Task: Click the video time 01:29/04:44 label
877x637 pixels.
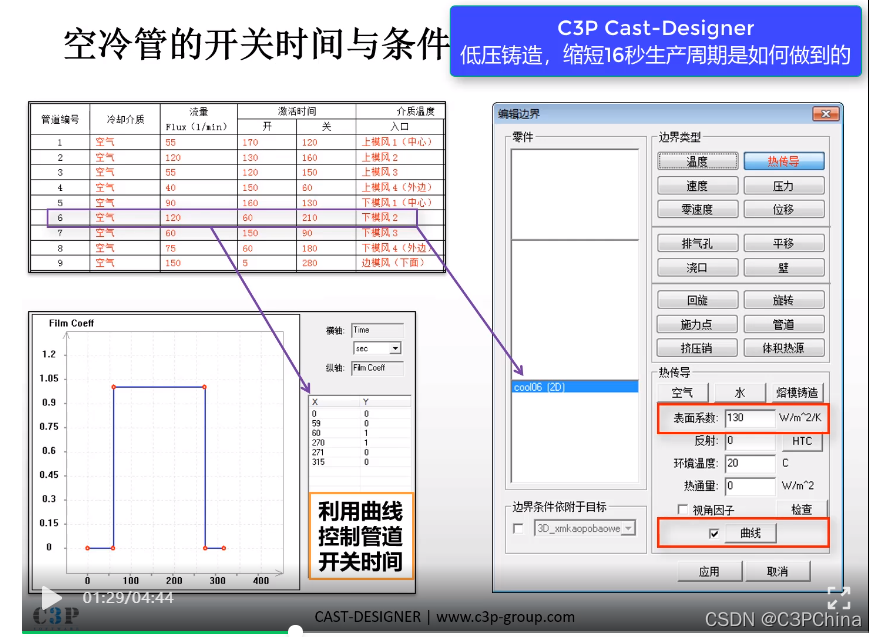Action: pyautogui.click(x=128, y=598)
